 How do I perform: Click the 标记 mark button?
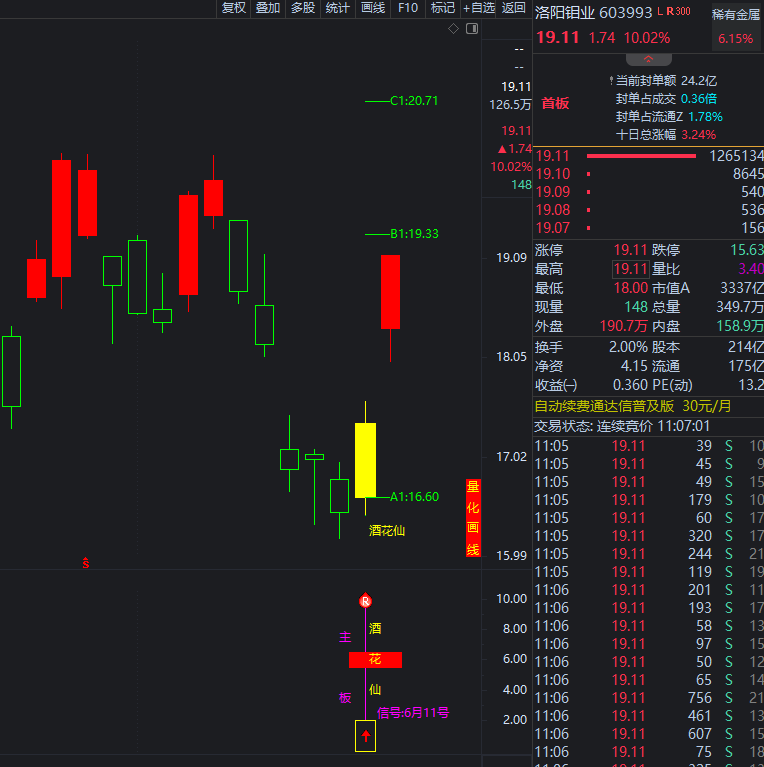pos(443,8)
